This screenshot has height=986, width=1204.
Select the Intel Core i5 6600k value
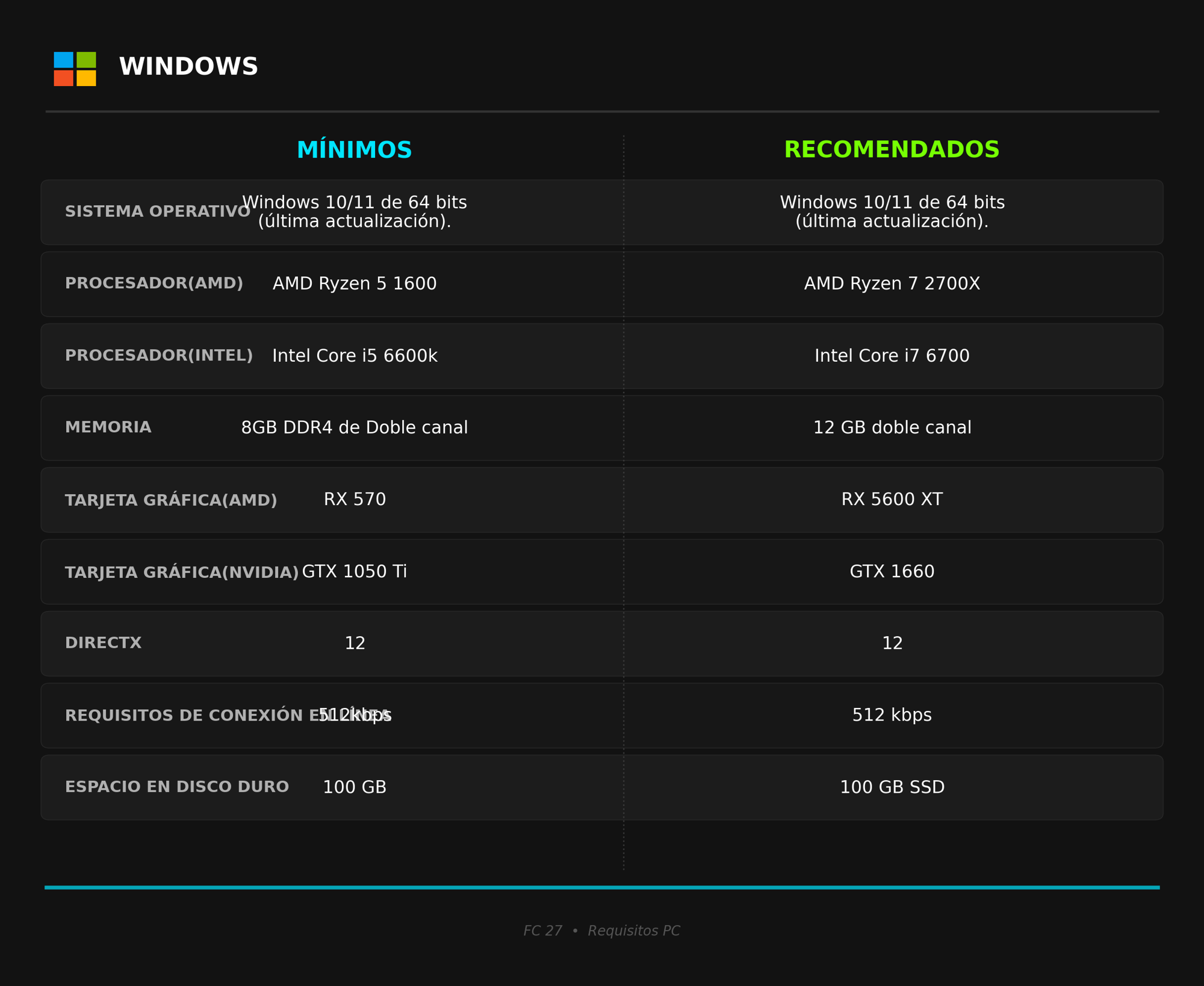click(x=355, y=356)
